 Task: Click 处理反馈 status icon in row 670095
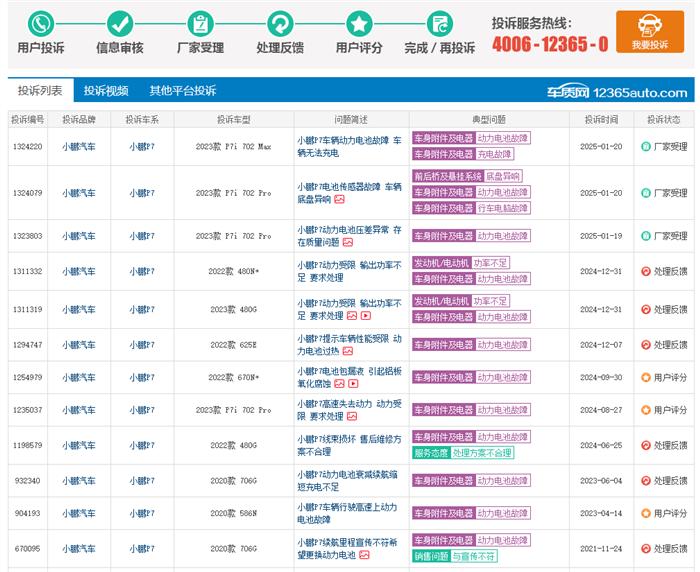(646, 548)
